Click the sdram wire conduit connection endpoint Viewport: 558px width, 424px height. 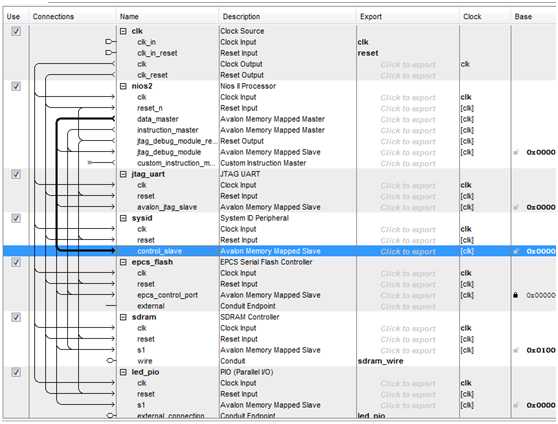[x=110, y=361]
